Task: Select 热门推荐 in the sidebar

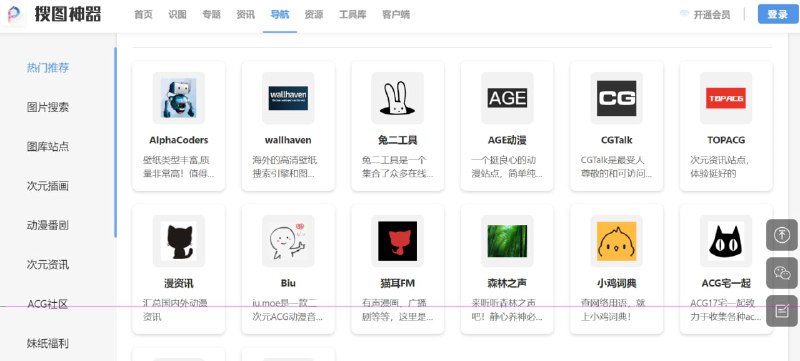Action: click(48, 68)
